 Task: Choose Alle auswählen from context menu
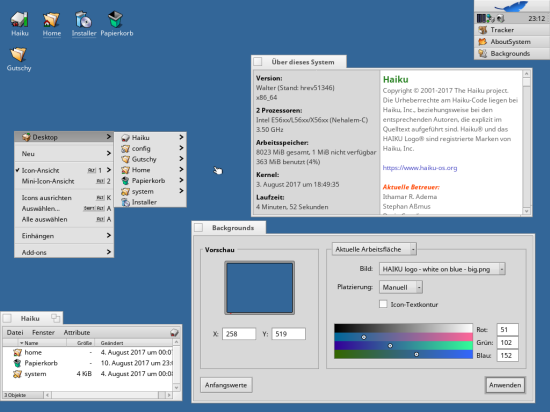[64, 219]
